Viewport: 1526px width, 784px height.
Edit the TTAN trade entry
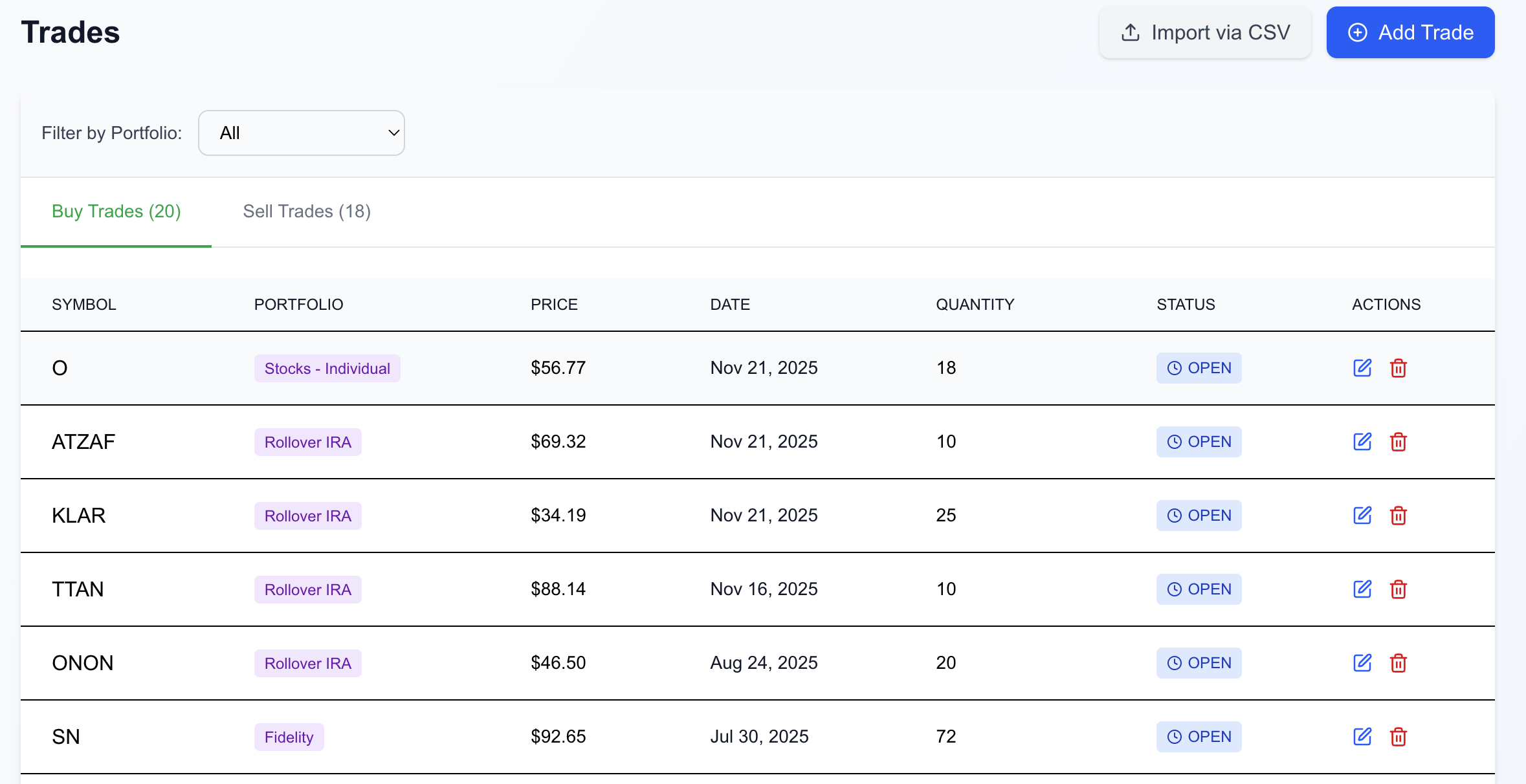click(1362, 589)
